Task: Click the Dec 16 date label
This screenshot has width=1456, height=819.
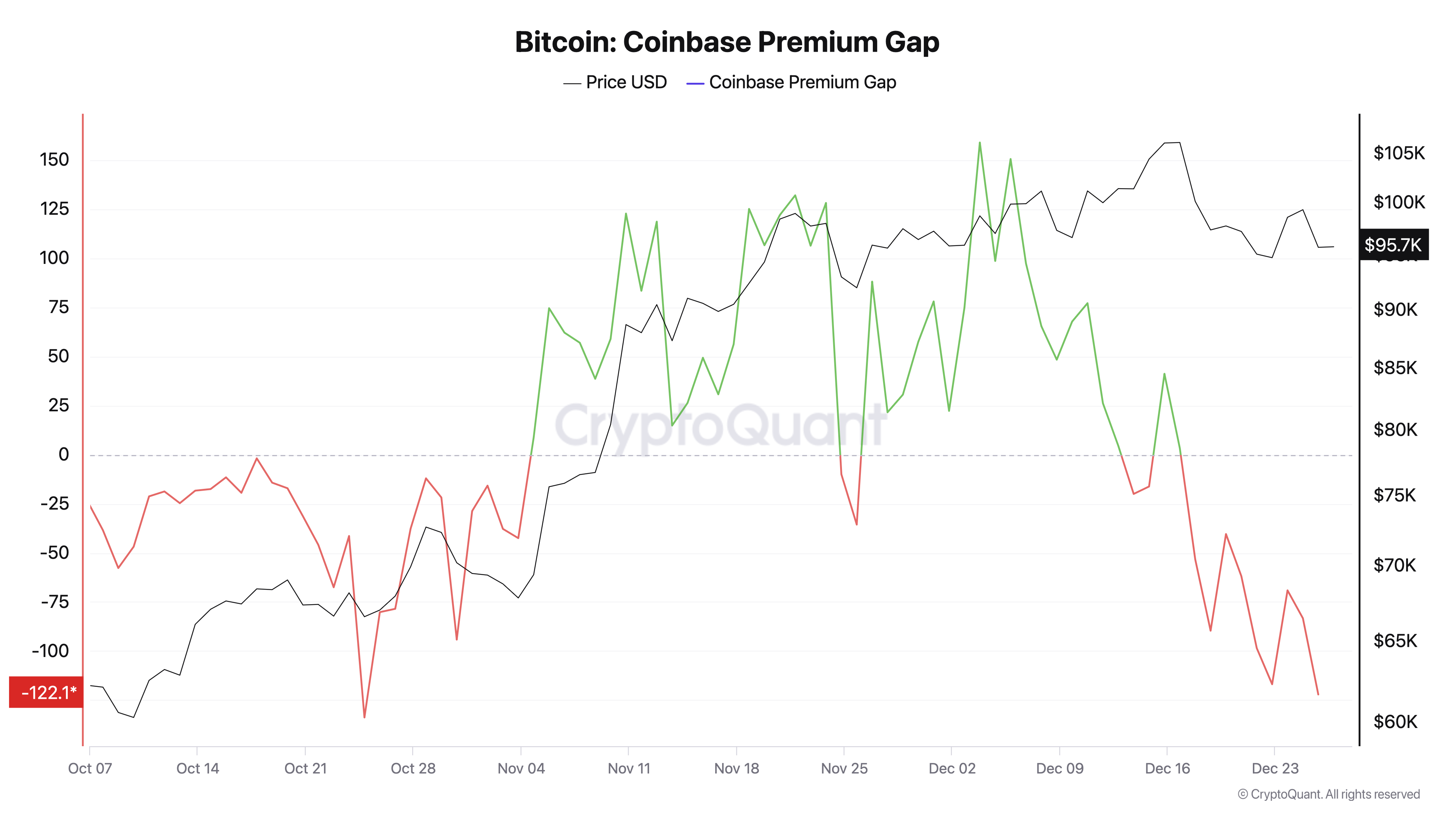Action: click(1167, 769)
